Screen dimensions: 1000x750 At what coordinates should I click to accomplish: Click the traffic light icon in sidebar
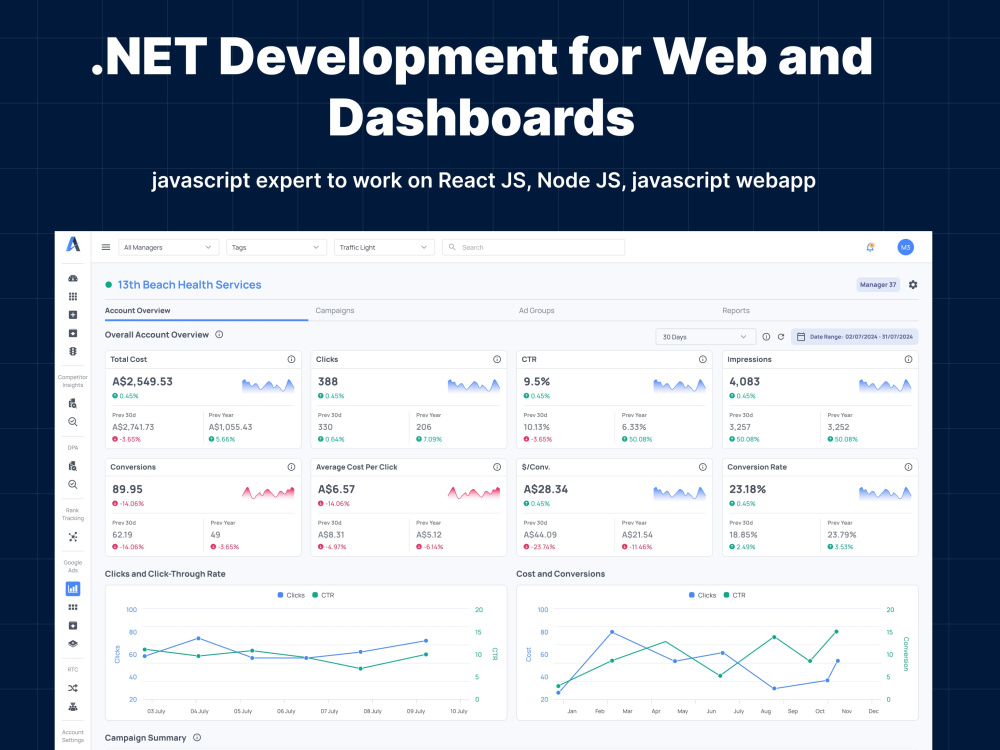[73, 351]
